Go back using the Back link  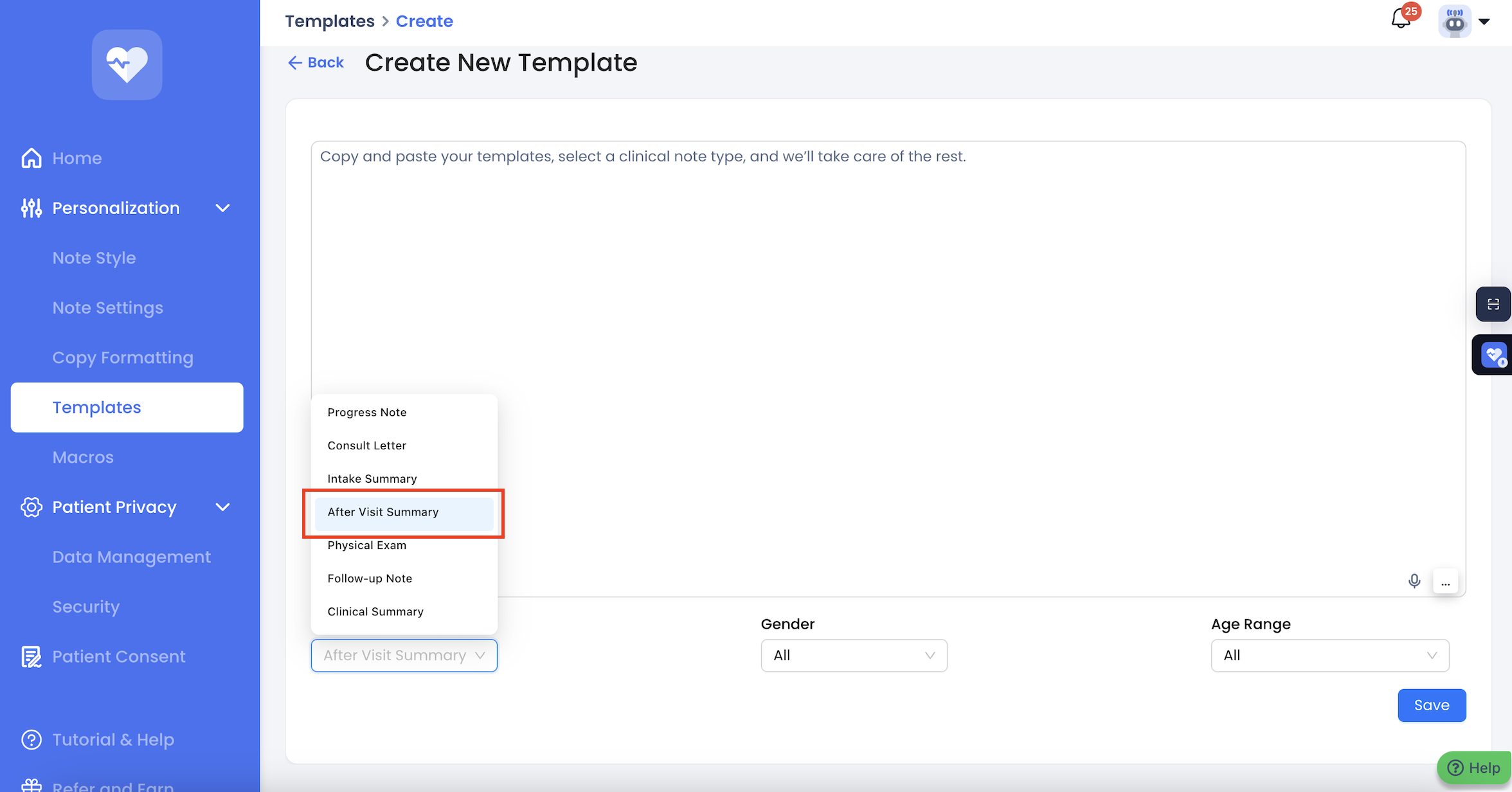[x=316, y=62]
